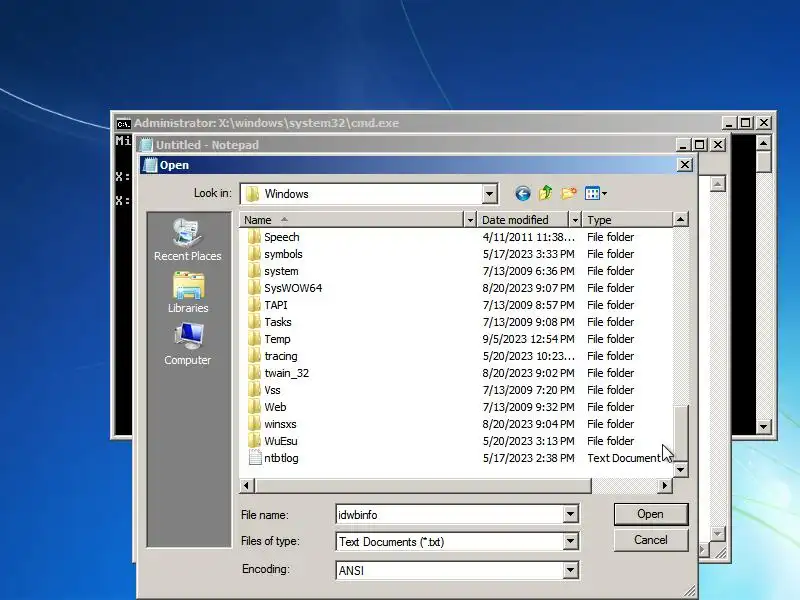
Task: Select the symbols folder
Action: tap(283, 254)
